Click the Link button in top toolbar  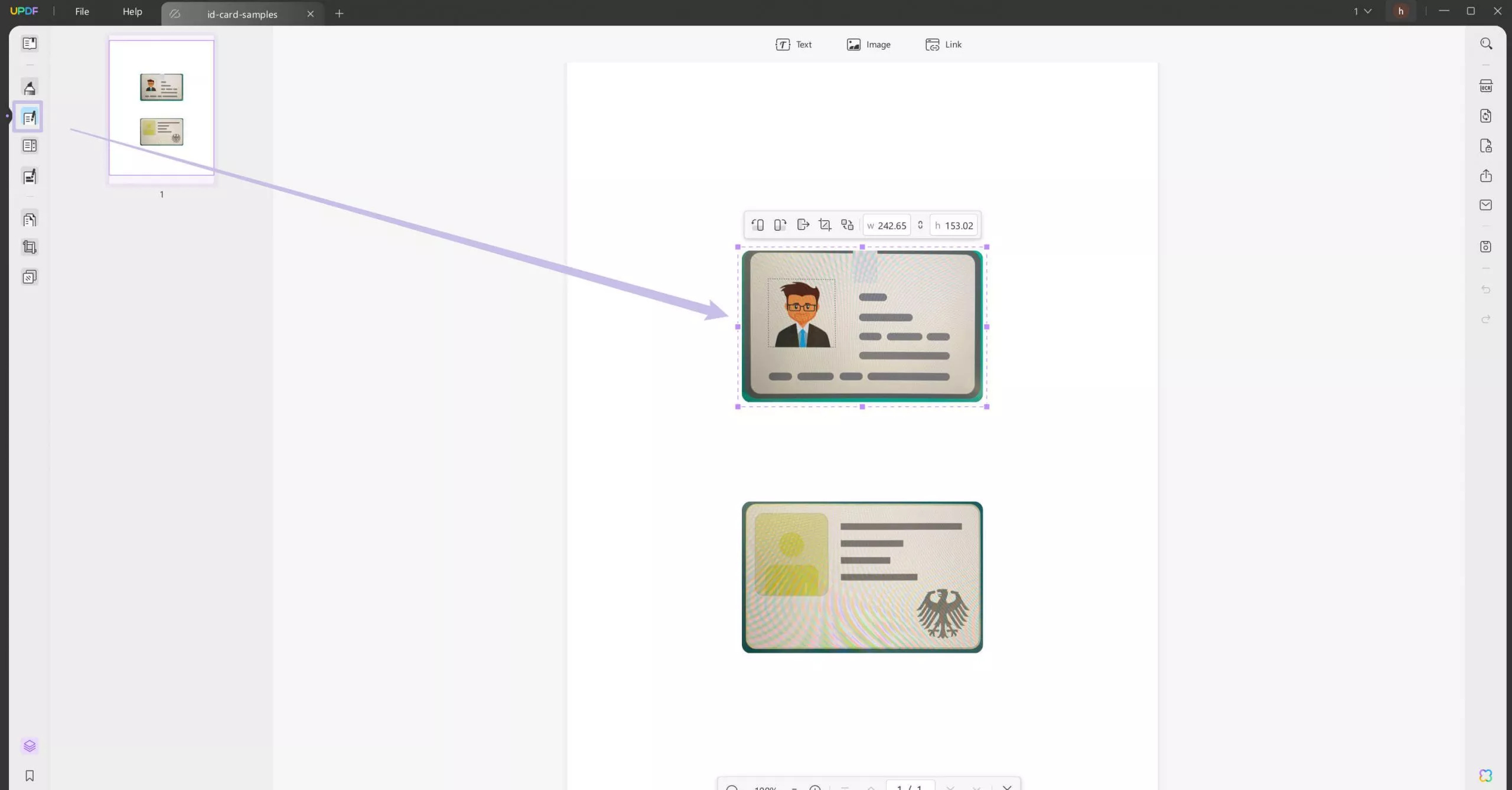(943, 45)
